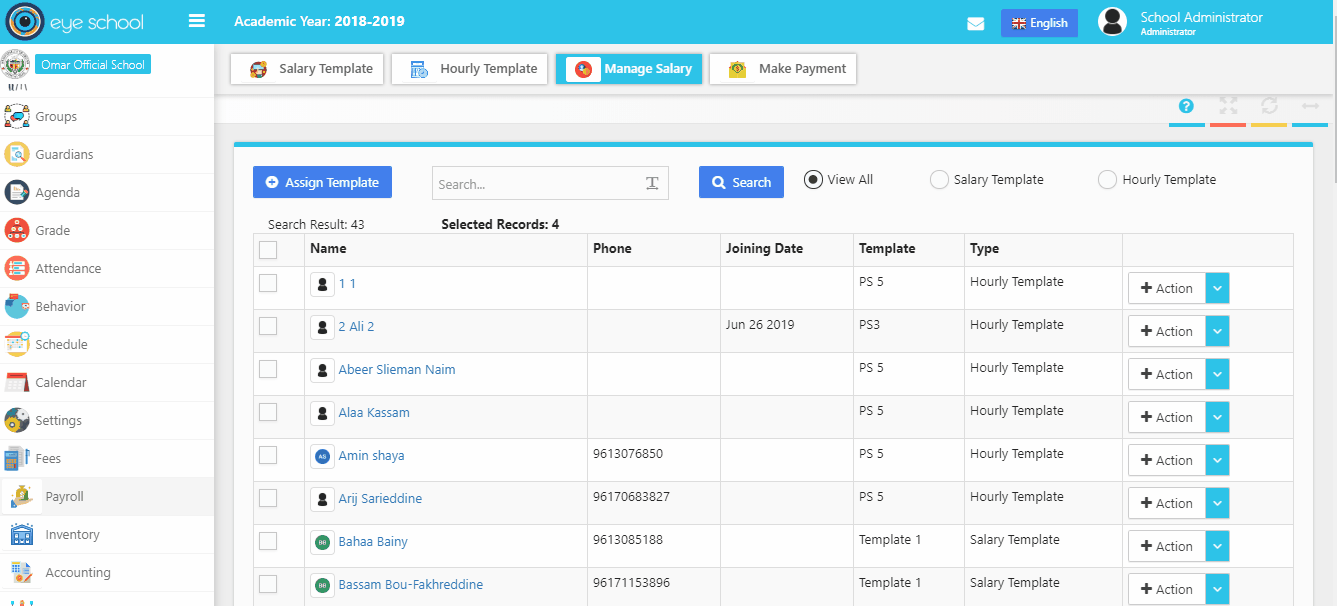Click the blue Search button
The height and width of the screenshot is (606, 1337).
(x=741, y=182)
